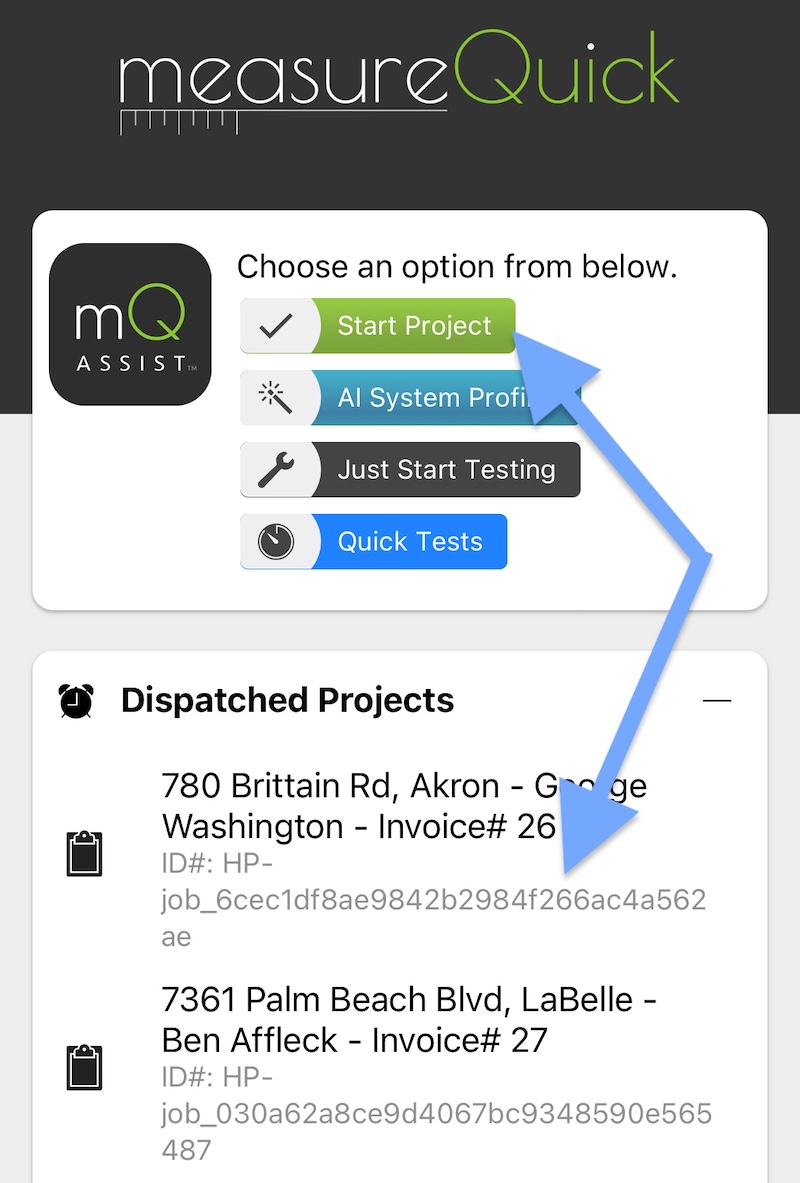Click the mQ Assist app logo
This screenshot has height=1183, width=800.
[x=130, y=324]
